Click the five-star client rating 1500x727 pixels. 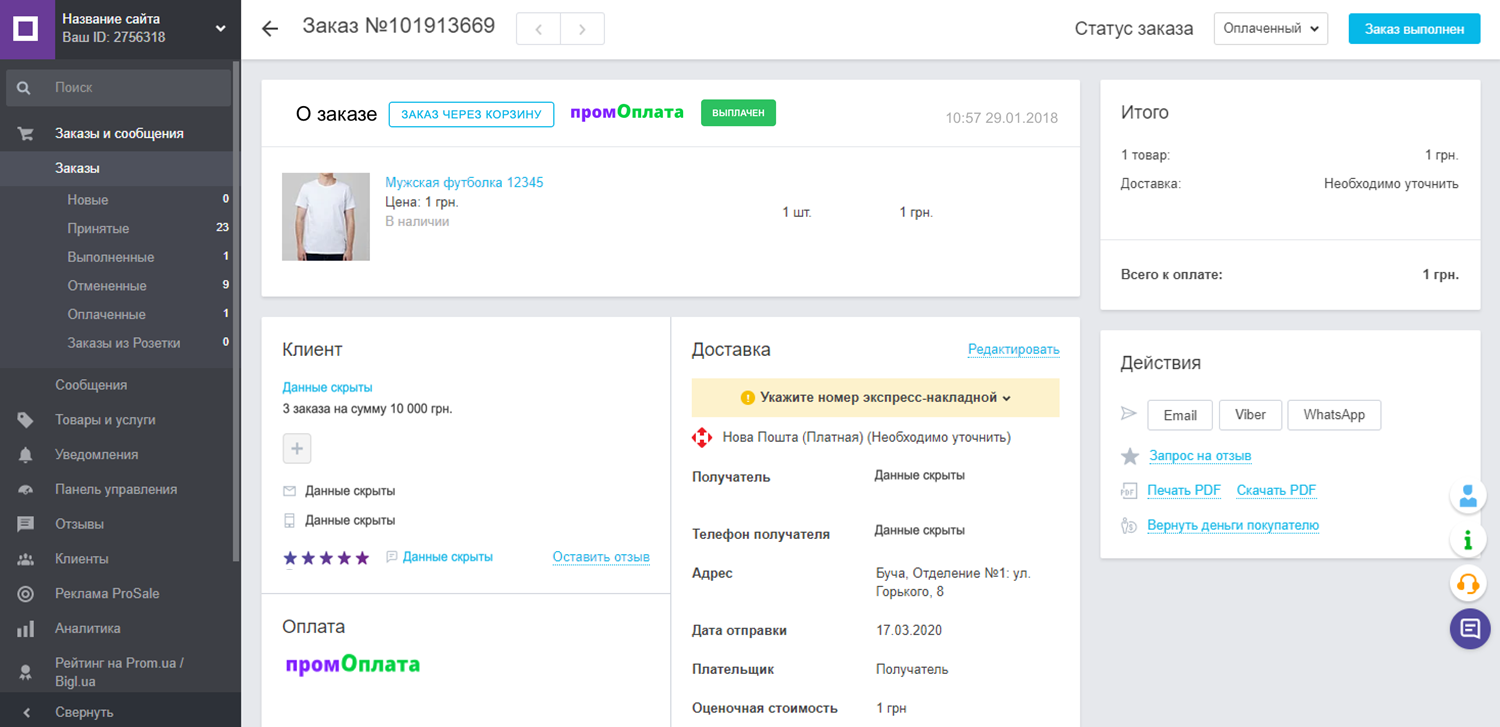[326, 557]
